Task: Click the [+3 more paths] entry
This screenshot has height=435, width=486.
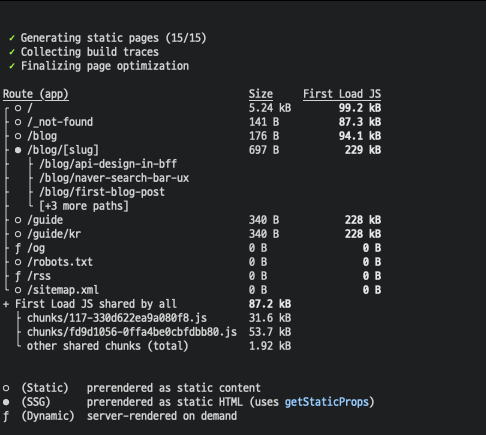Action: point(84,206)
